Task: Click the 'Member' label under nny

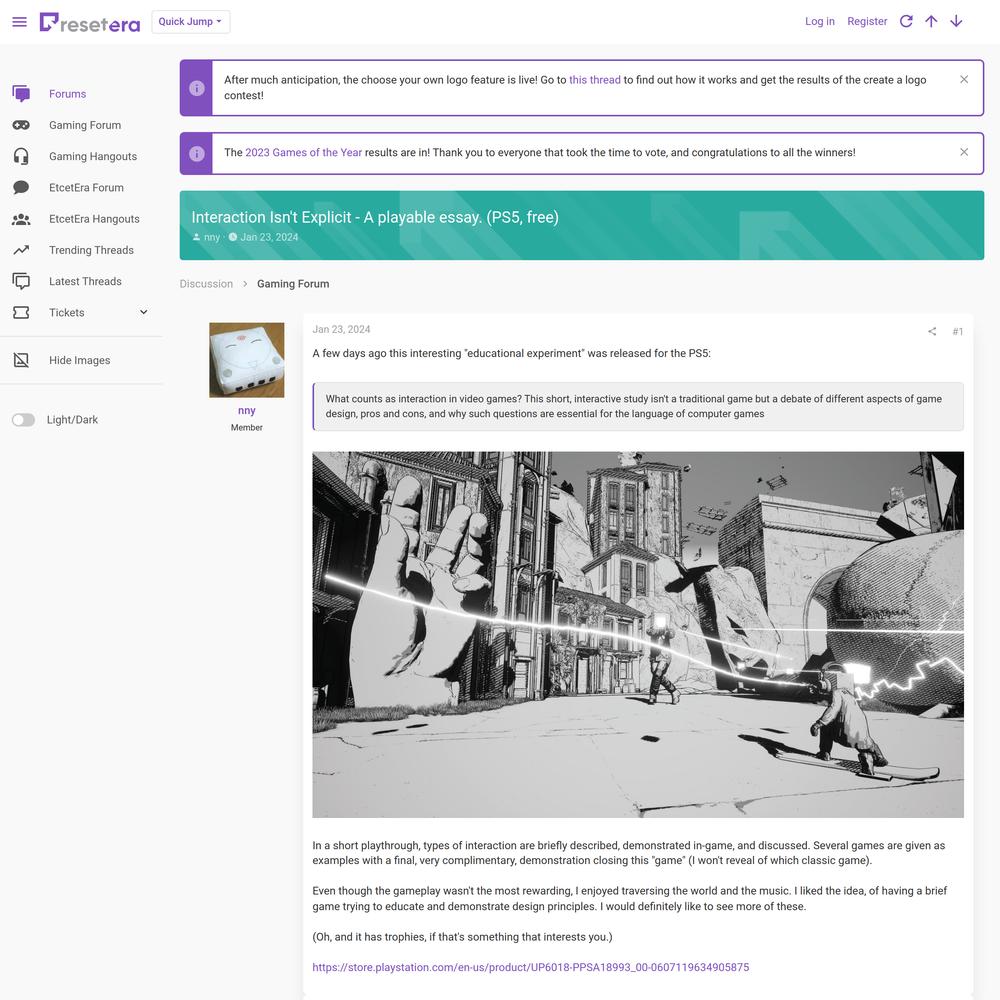Action: click(247, 427)
